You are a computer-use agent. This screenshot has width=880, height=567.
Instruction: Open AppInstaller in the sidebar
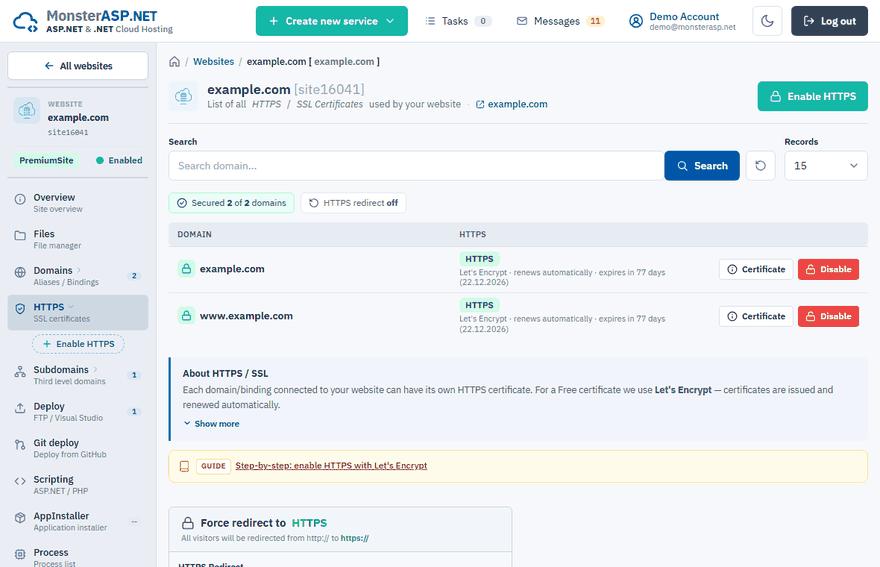(x=78, y=521)
